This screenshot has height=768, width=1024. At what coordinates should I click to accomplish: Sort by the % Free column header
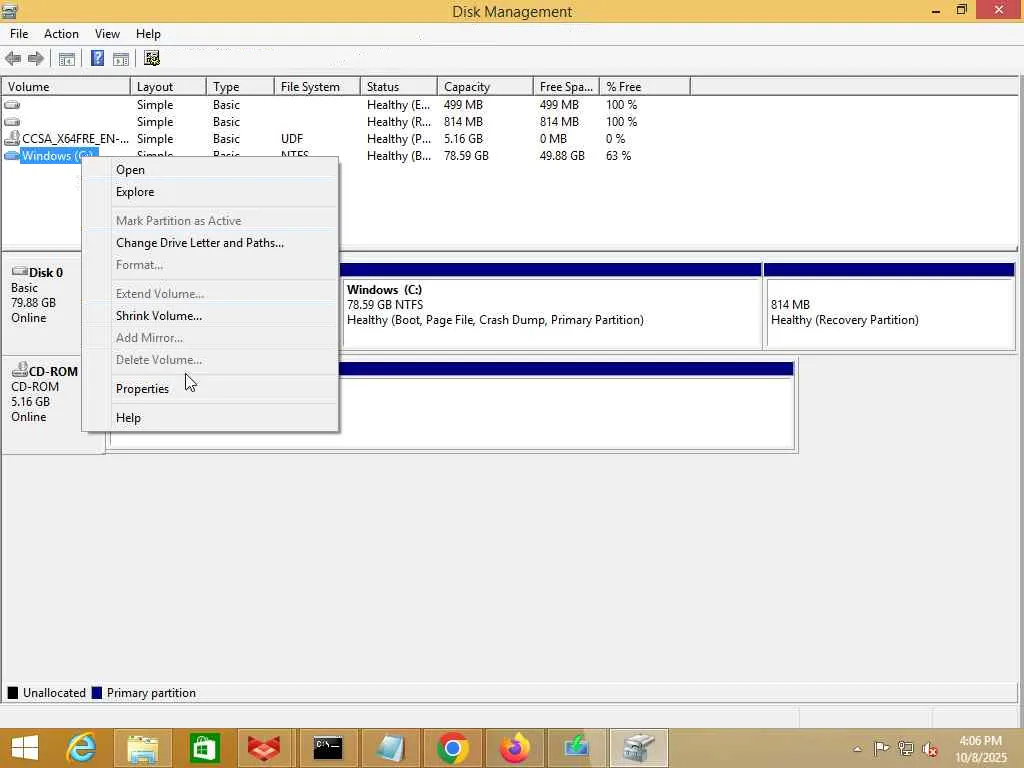click(x=645, y=87)
